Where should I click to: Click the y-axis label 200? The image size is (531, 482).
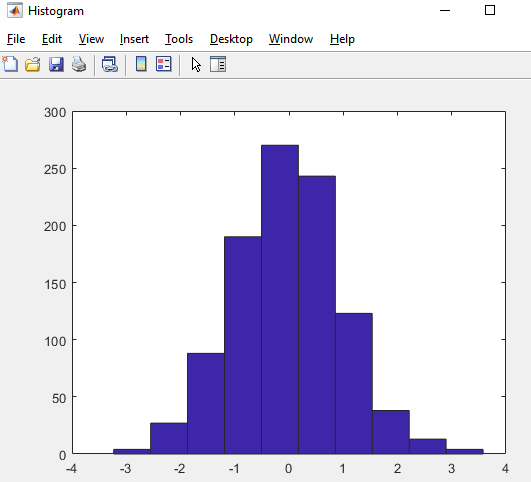pos(55,226)
